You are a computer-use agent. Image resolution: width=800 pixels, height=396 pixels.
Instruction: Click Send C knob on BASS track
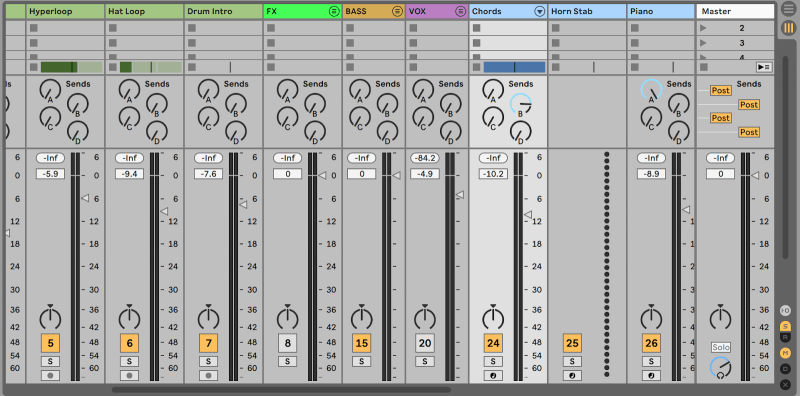click(360, 118)
